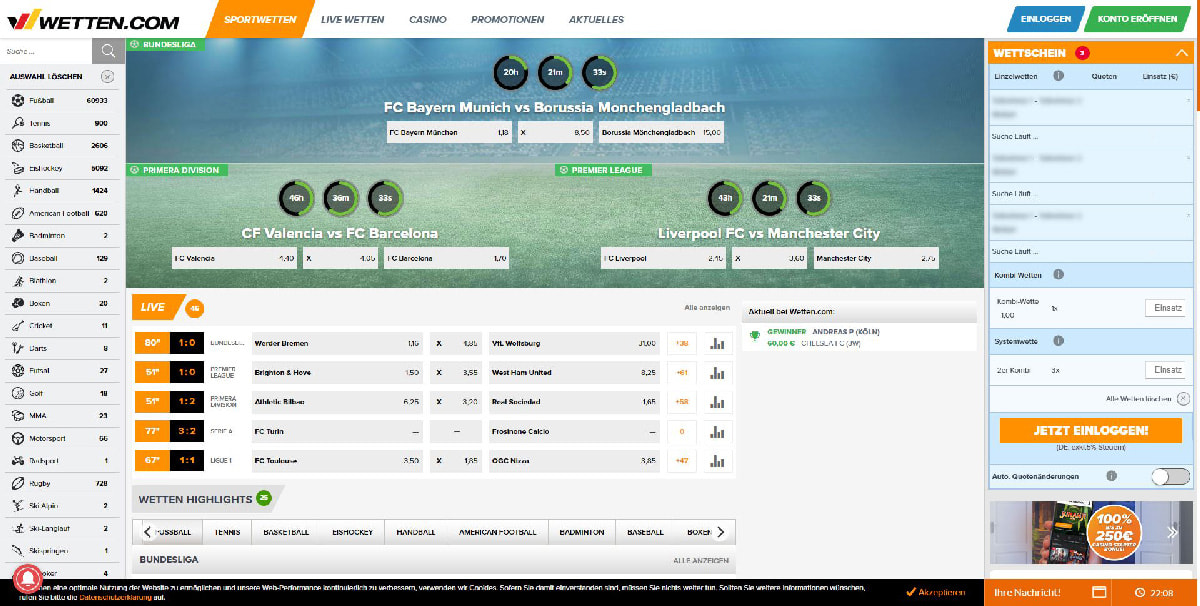
Task: Clear selection with Auswahl löschen X icon
Action: coord(107,77)
